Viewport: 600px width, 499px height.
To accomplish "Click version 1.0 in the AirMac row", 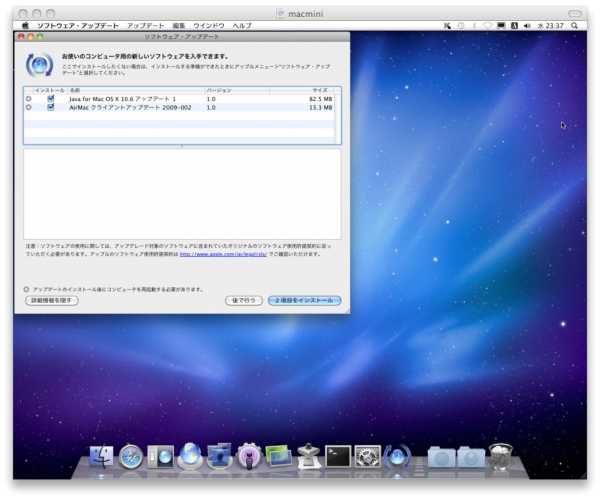I will 211,108.
